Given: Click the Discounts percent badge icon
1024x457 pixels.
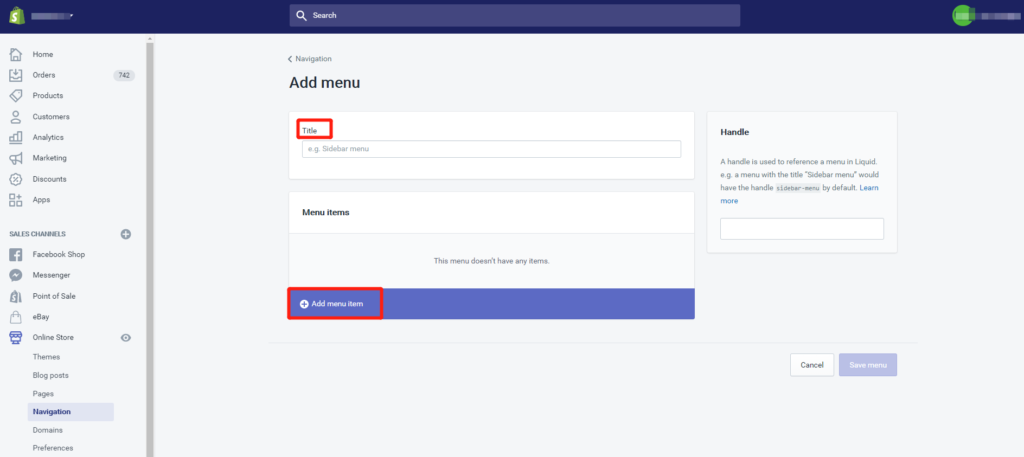Looking at the screenshot, I should pos(16,179).
